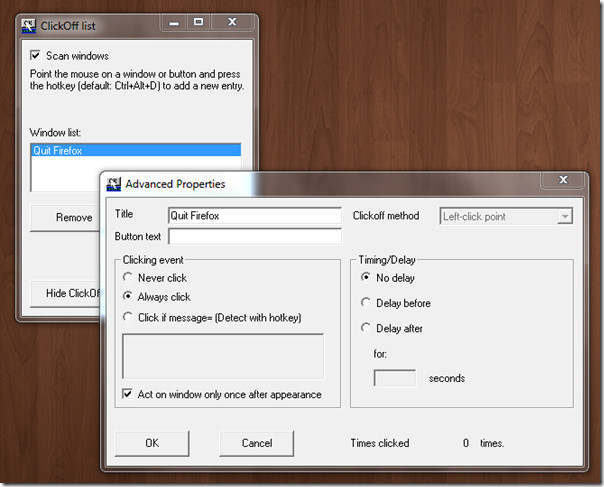Minimize the ClickOff list window
Viewport: 604px width, 487px height.
coord(174,22)
